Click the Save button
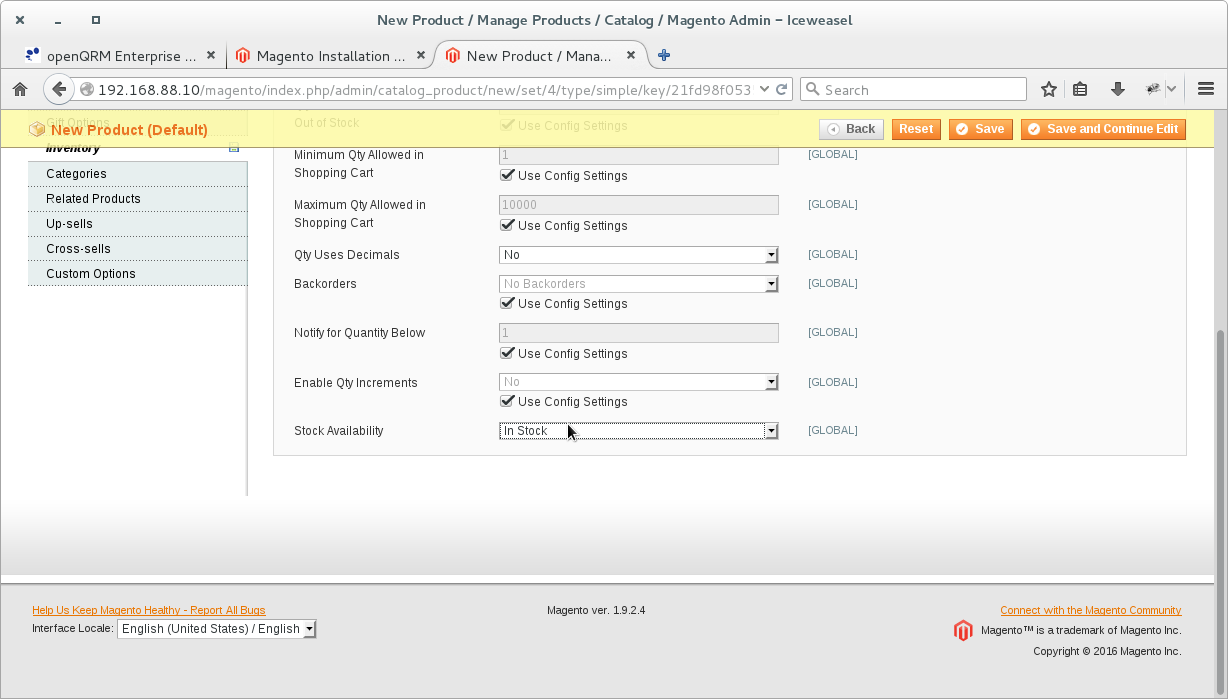This screenshot has height=699, width=1228. (x=980, y=129)
